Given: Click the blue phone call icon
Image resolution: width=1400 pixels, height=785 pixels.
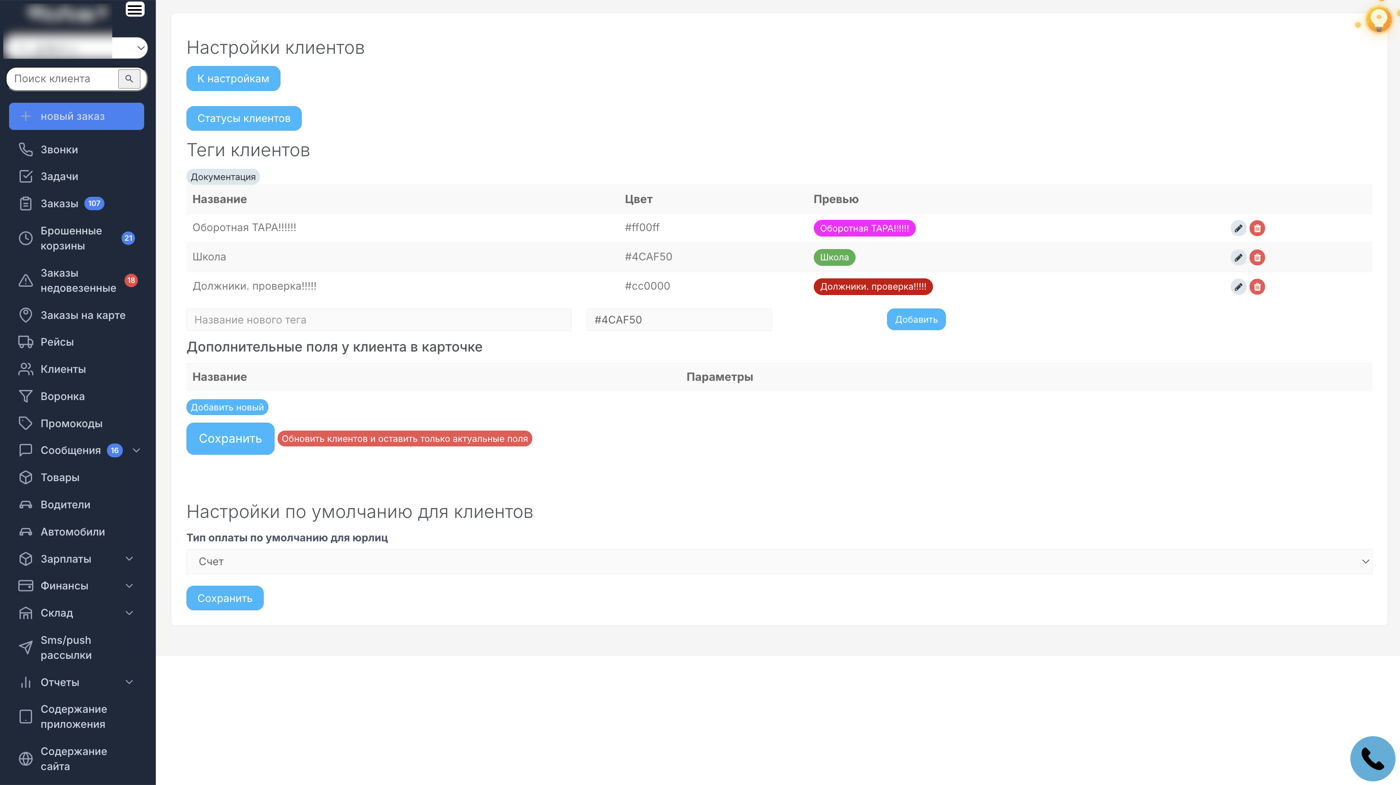Looking at the screenshot, I should click(1372, 759).
